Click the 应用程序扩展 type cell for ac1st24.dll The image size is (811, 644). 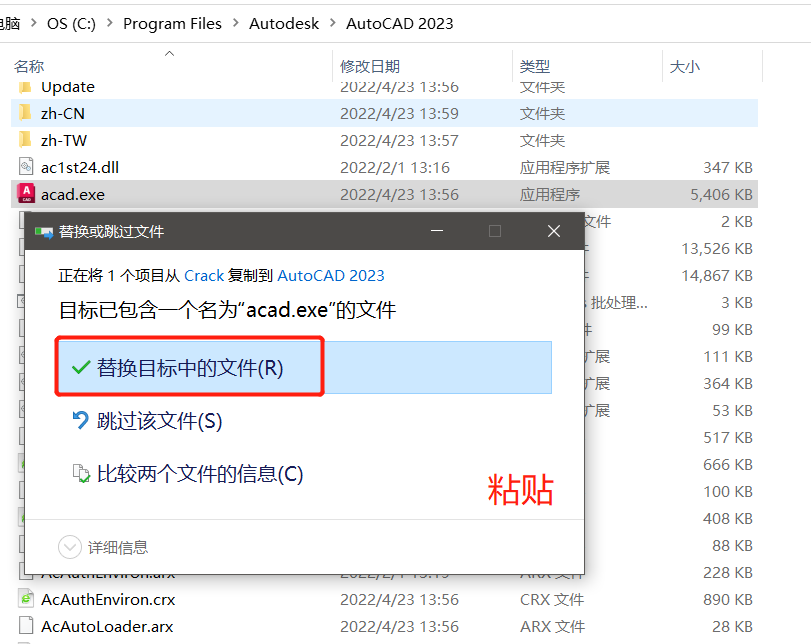tap(565, 167)
